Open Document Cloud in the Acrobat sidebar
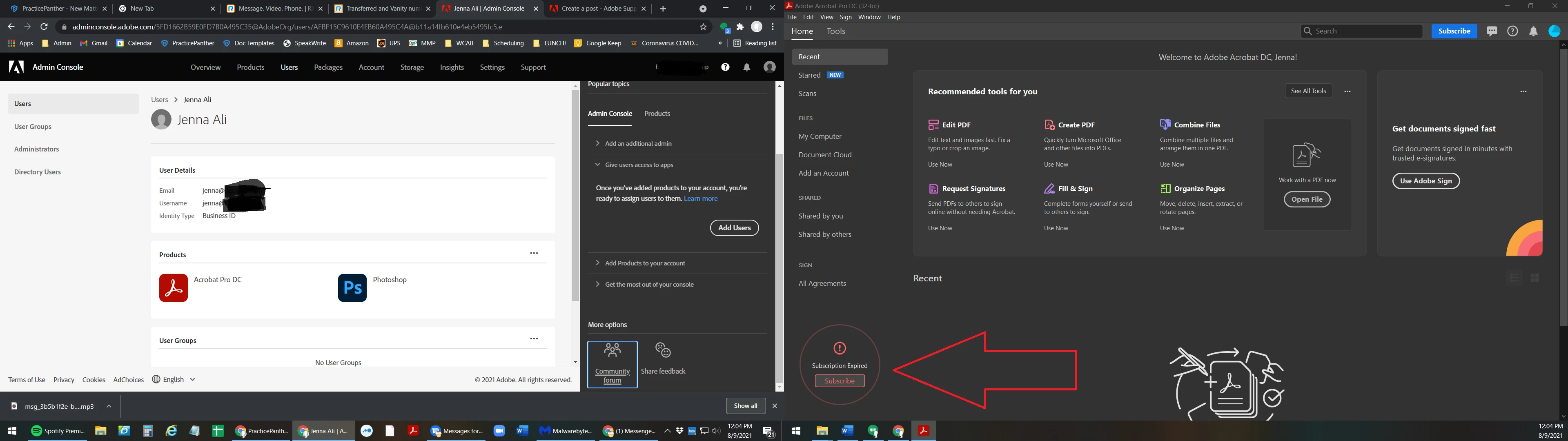Image resolution: width=1568 pixels, height=441 pixels. (x=825, y=155)
